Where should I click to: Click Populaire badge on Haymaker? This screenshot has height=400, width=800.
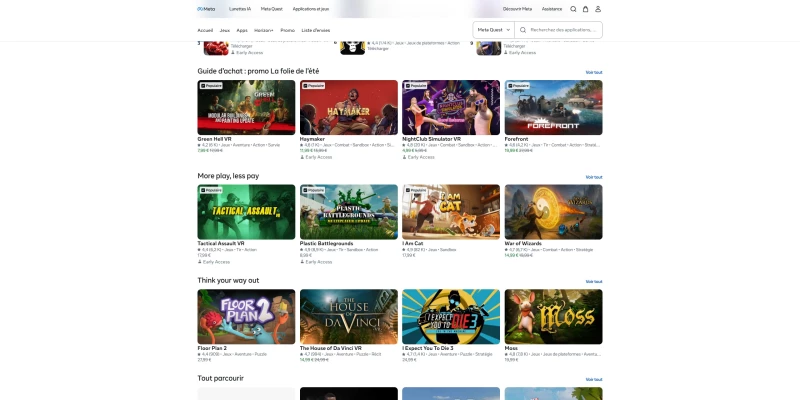click(314, 86)
